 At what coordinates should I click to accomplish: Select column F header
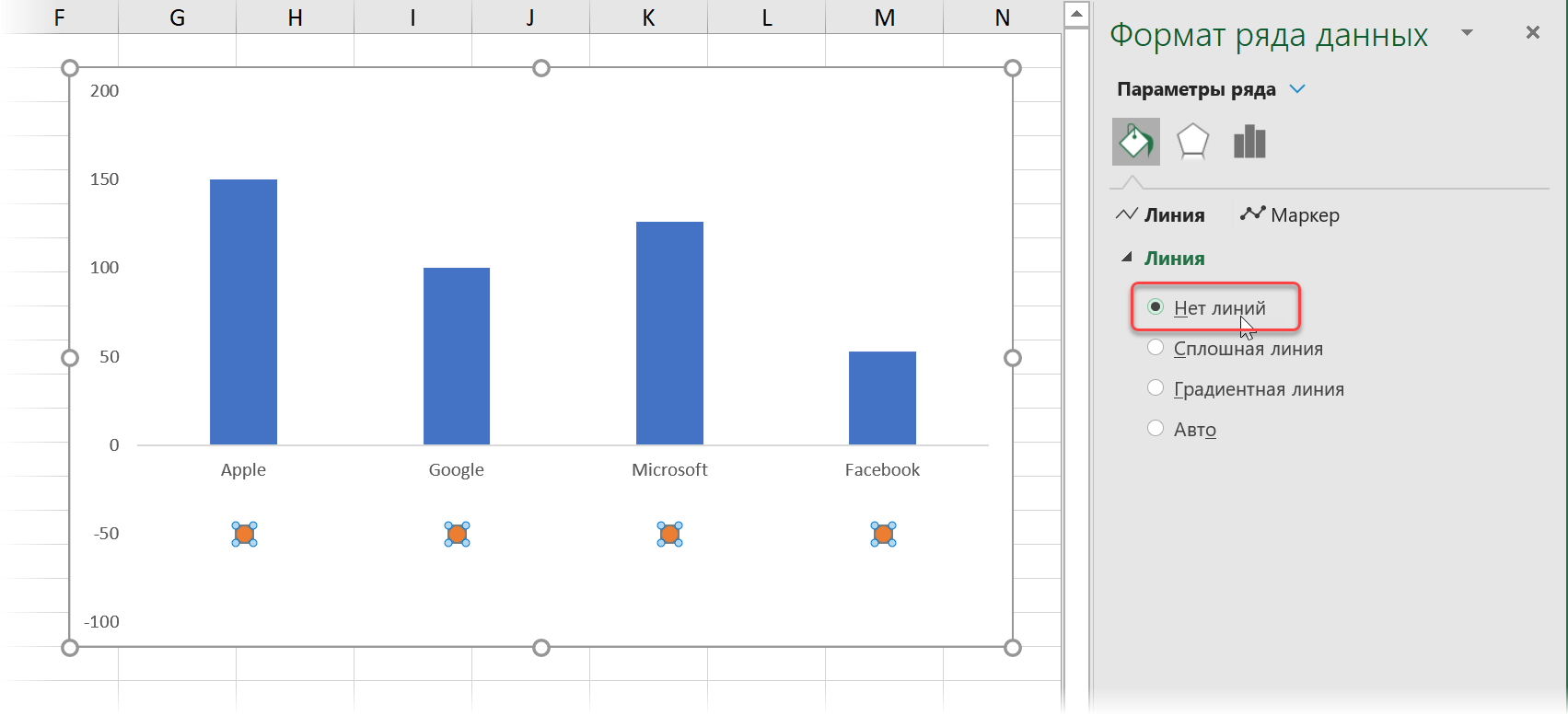59,17
